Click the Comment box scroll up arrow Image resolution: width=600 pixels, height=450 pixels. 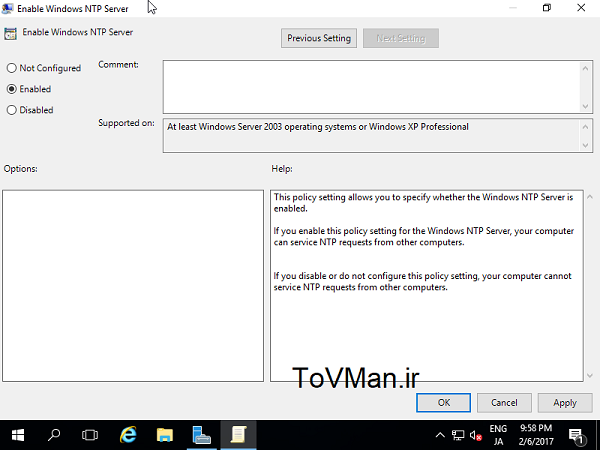pyautogui.click(x=585, y=68)
